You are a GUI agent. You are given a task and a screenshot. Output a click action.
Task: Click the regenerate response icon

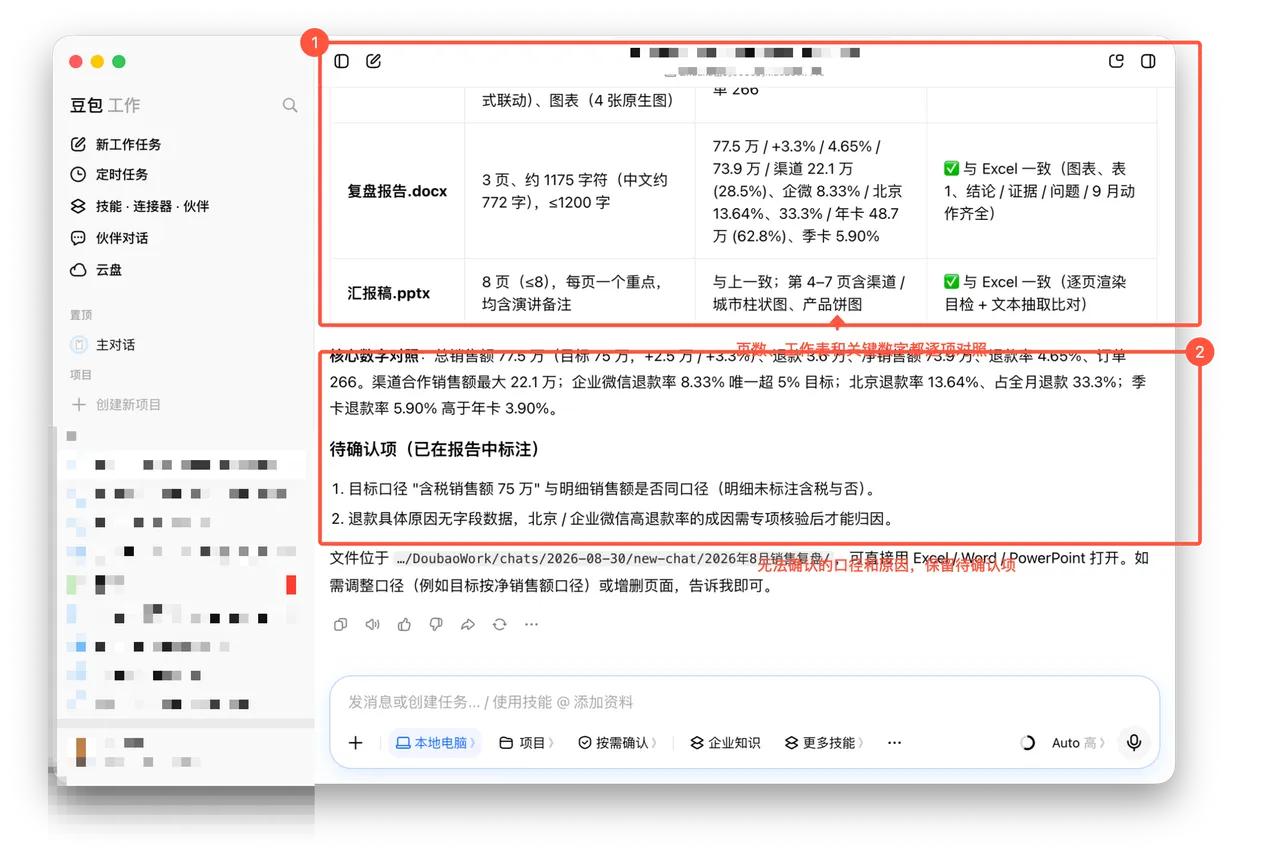499,624
